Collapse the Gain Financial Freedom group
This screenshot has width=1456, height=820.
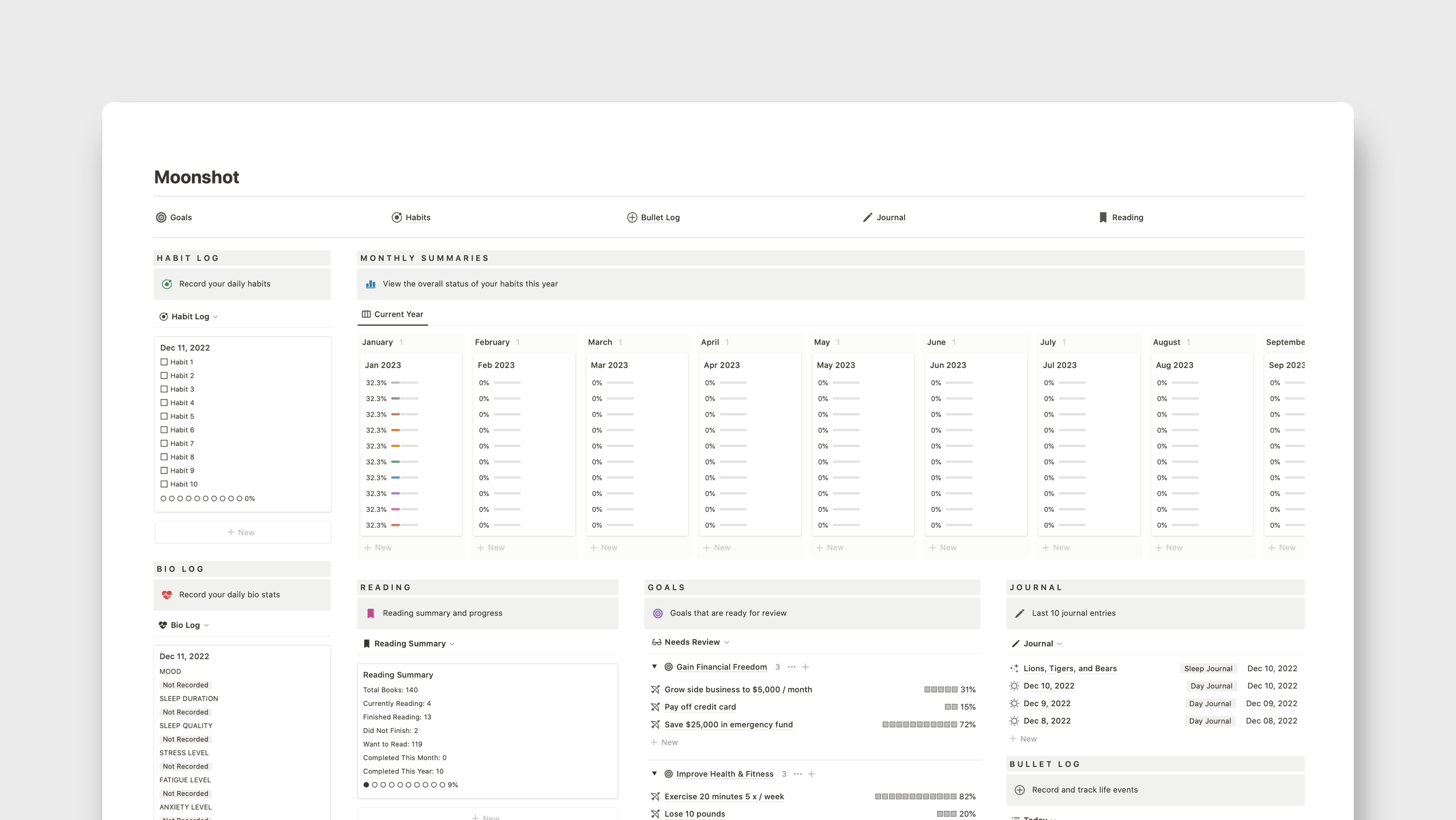tap(655, 667)
